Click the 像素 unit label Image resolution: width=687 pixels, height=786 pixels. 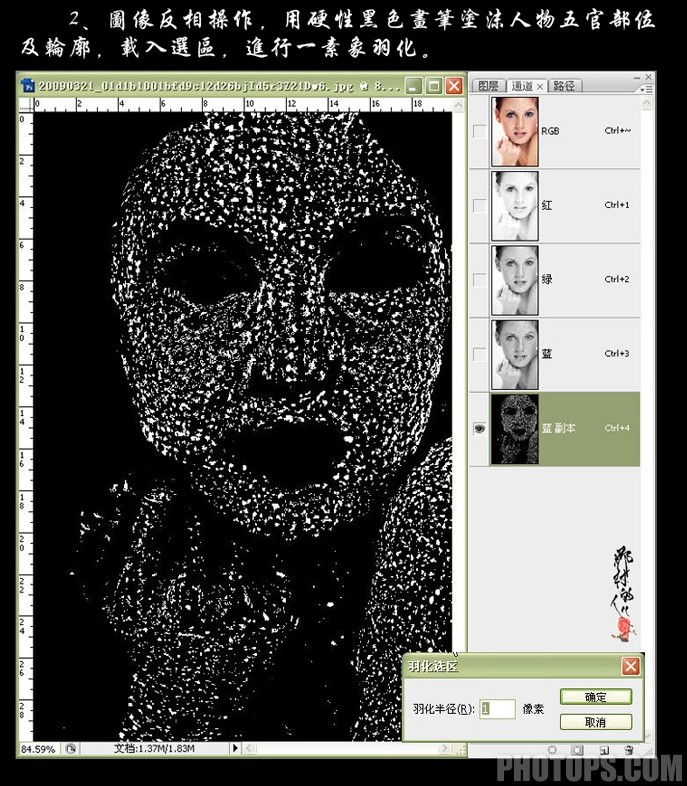point(534,709)
